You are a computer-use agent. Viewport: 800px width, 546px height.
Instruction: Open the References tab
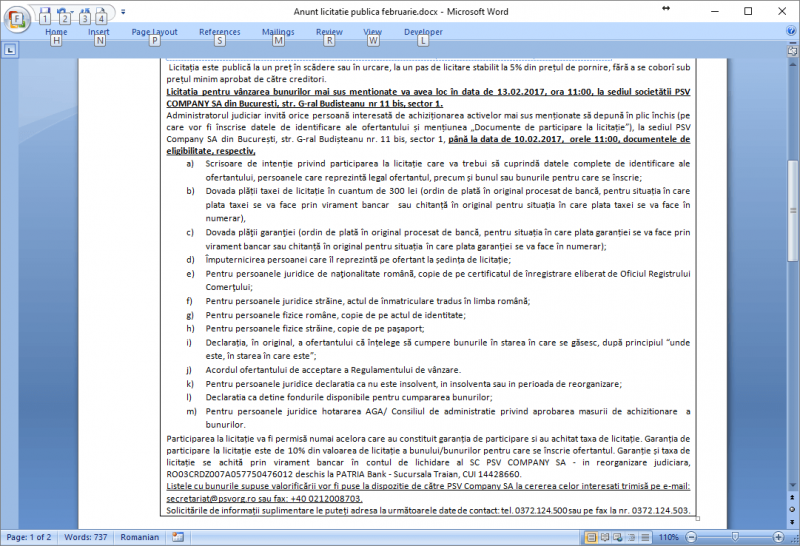click(x=219, y=32)
